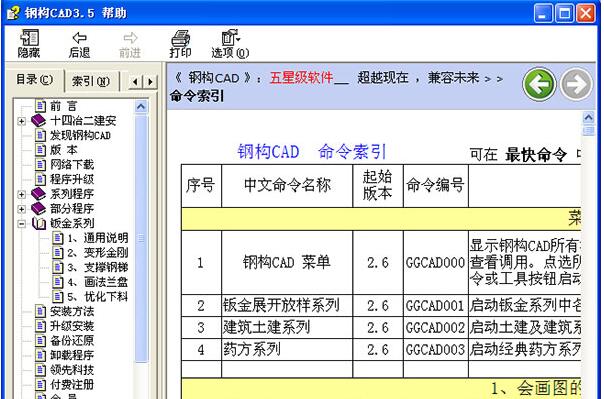The width and height of the screenshot is (604, 399).
Task: Switch to the 索引 (Index) tab
Action: (91, 81)
